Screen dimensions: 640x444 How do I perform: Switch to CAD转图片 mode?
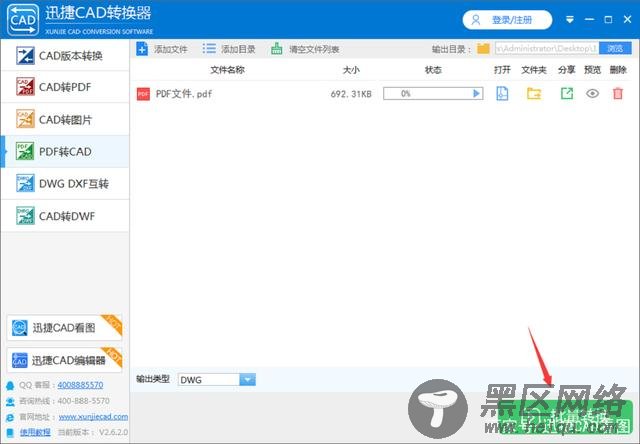(x=65, y=119)
